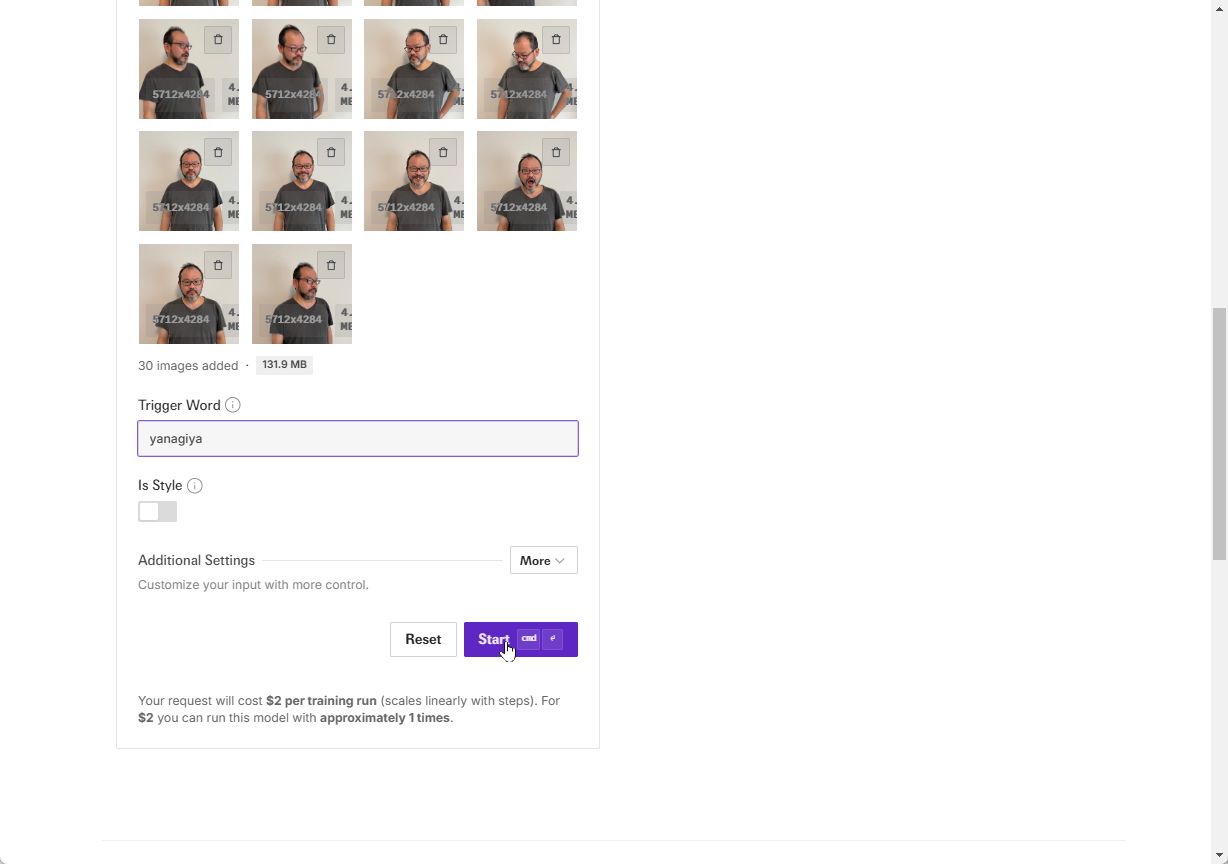Screen dimensions: 1228x864
Task: Remove the third image in the top row
Action: [443, 40]
